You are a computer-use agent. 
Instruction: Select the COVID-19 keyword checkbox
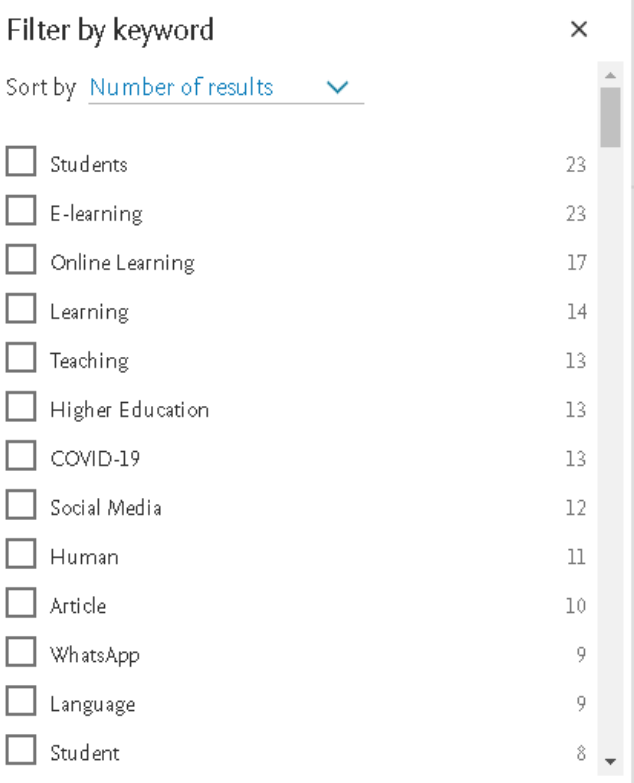[x=21, y=457]
